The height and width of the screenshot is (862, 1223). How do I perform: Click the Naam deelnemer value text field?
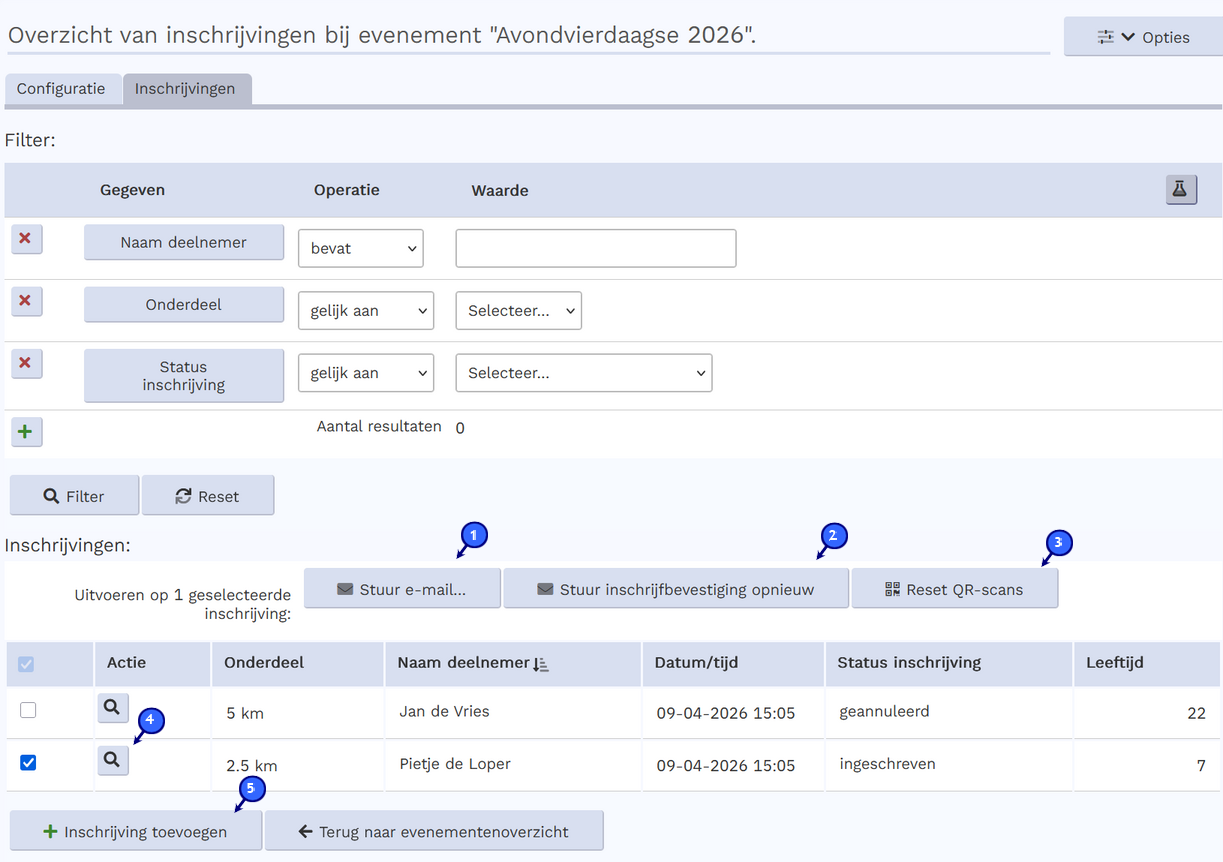(595, 249)
